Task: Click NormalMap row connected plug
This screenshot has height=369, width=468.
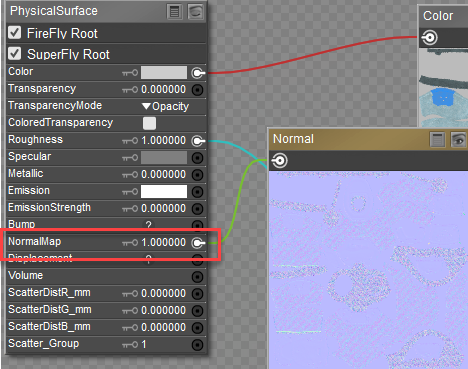Action: [198, 243]
